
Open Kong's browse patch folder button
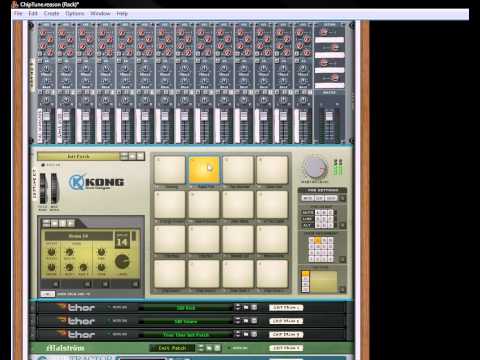pos(132,156)
